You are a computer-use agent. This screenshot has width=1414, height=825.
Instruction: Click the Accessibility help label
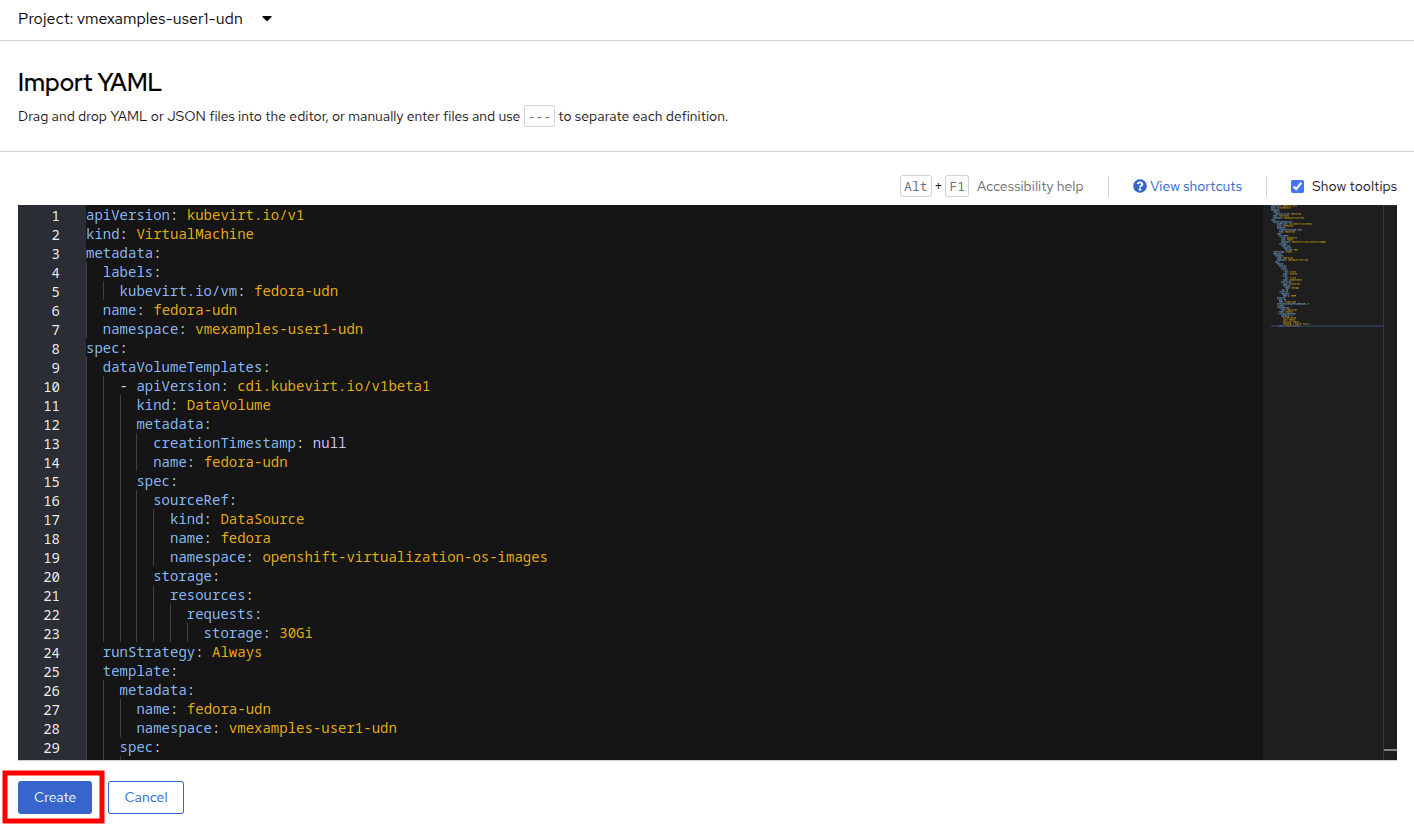(x=1029, y=186)
